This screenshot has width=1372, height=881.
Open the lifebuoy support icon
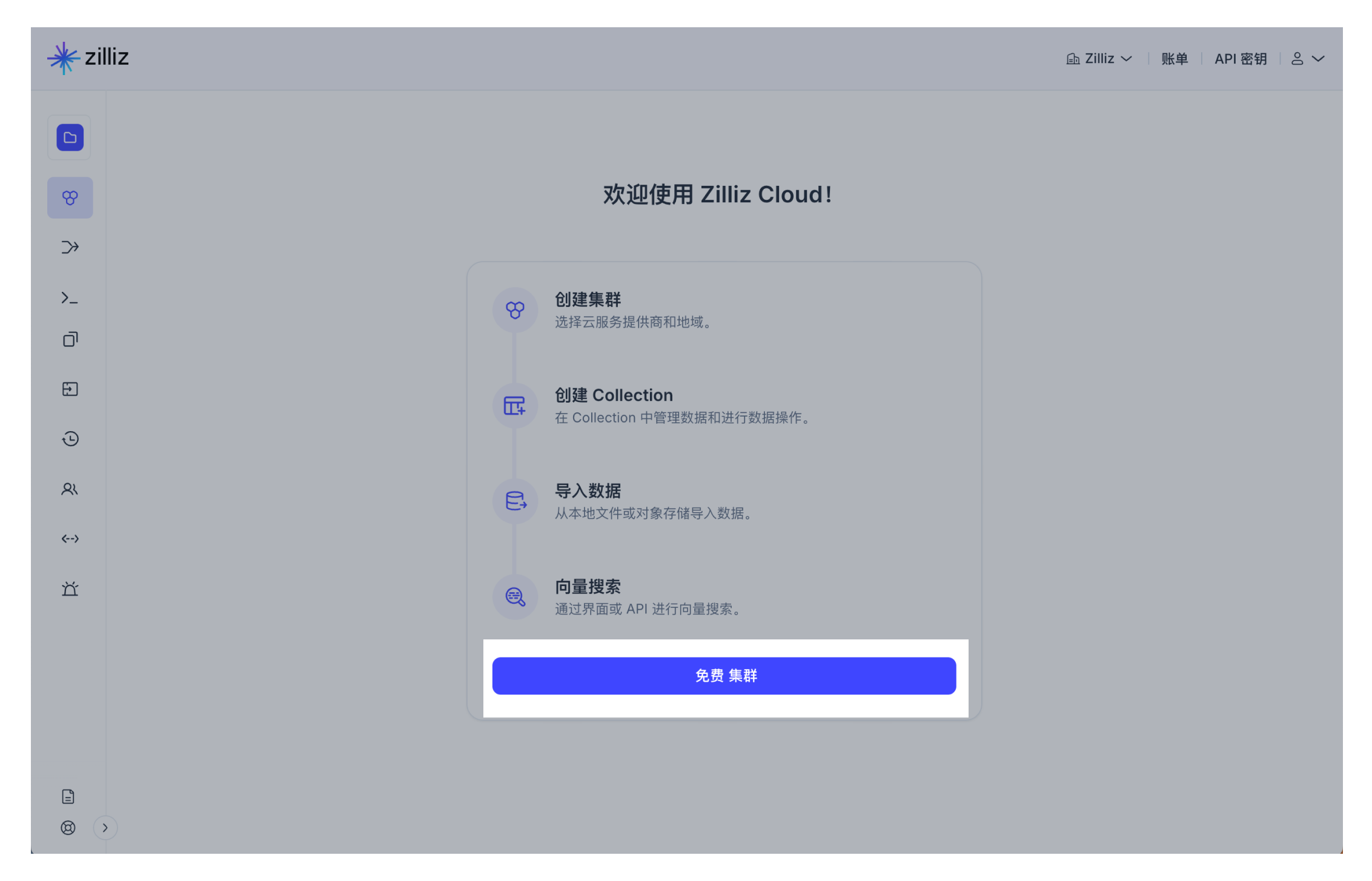pyautogui.click(x=68, y=828)
